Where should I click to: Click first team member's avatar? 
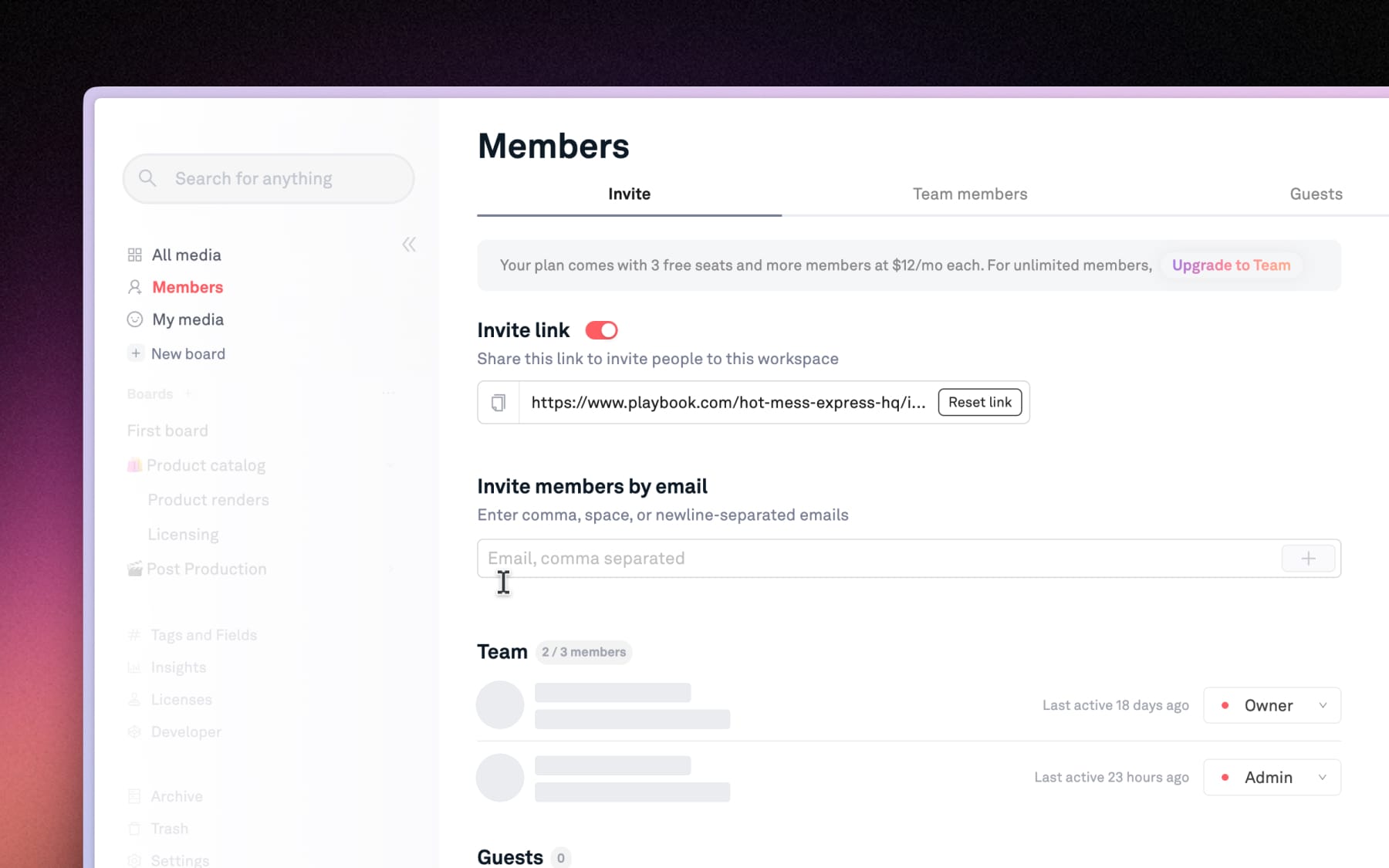click(x=500, y=704)
